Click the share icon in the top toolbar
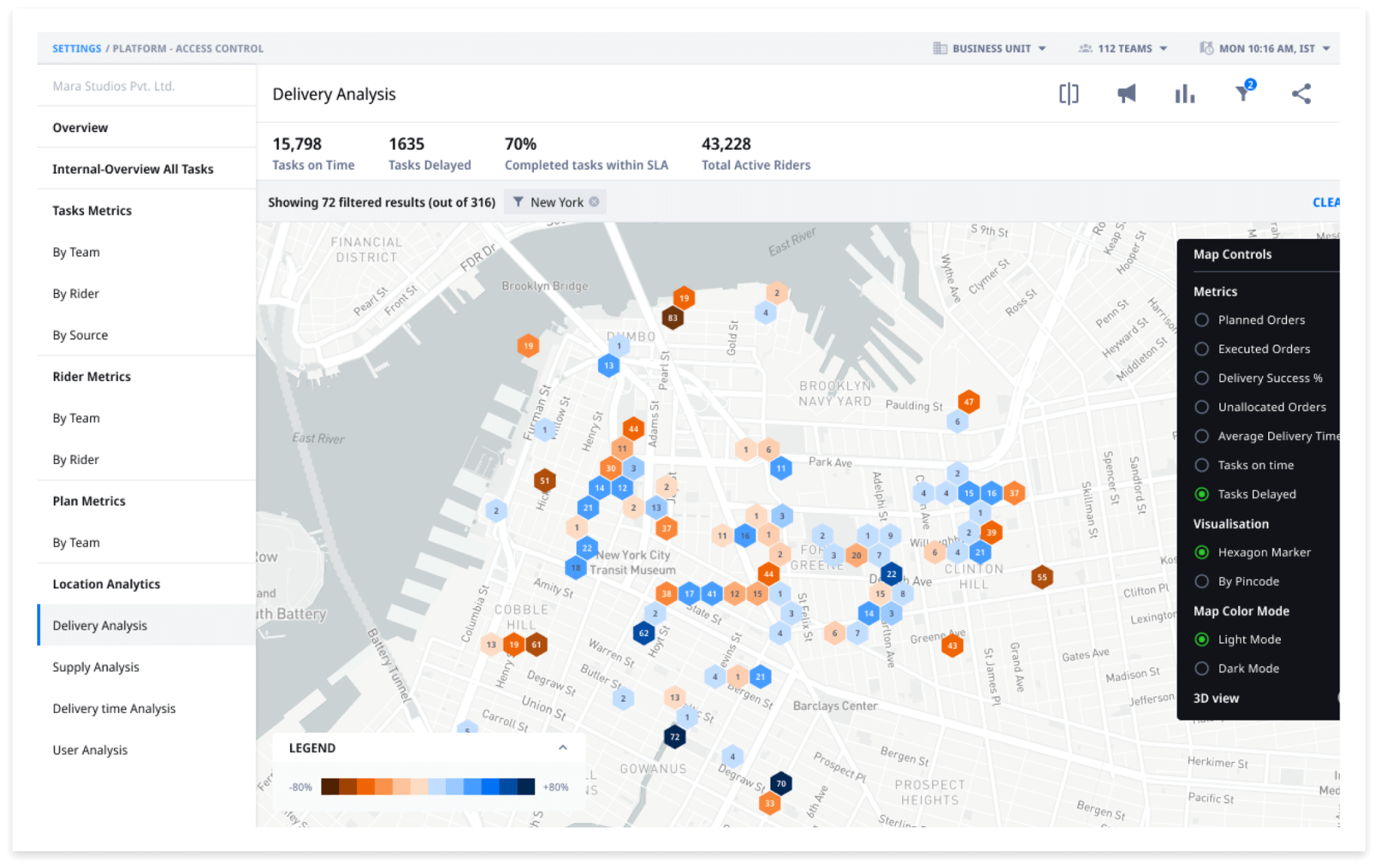 [1301, 93]
